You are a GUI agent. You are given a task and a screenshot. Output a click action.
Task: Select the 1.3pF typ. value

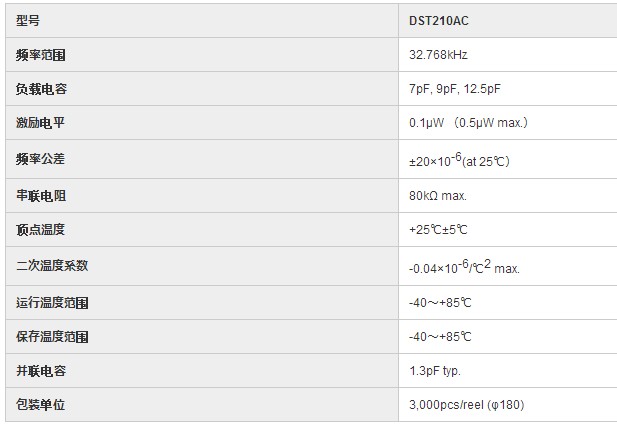click(x=435, y=371)
